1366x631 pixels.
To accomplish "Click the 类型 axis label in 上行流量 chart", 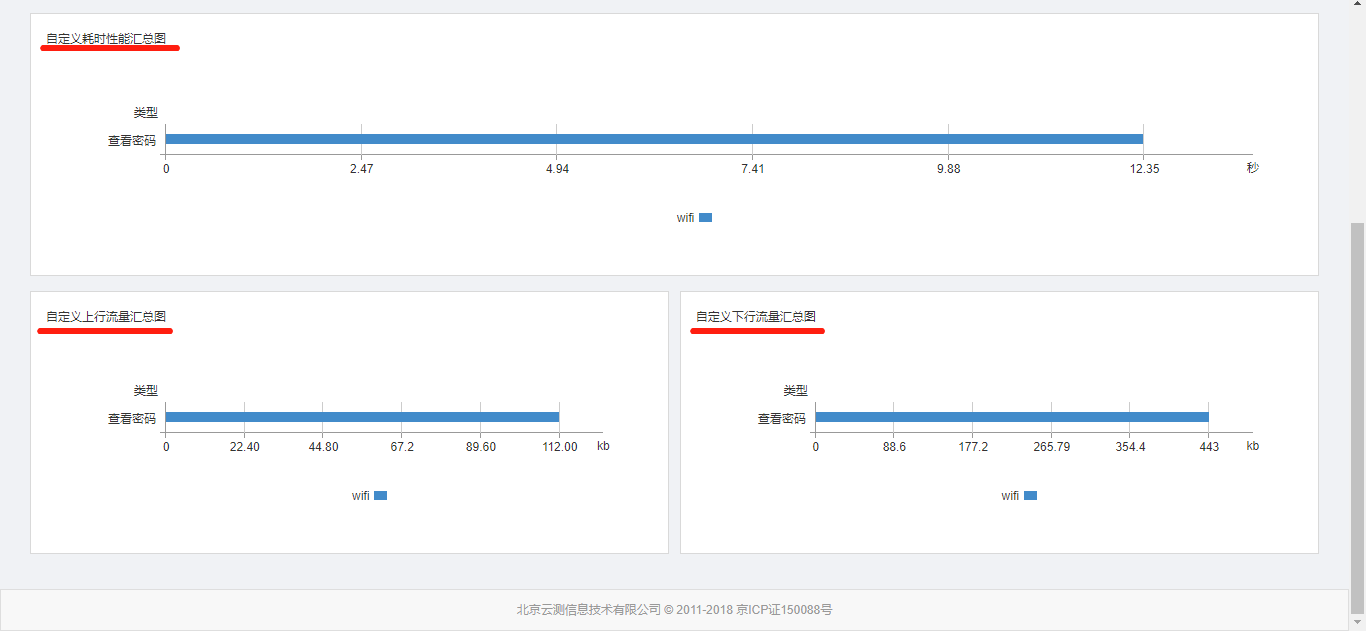I will click(146, 391).
